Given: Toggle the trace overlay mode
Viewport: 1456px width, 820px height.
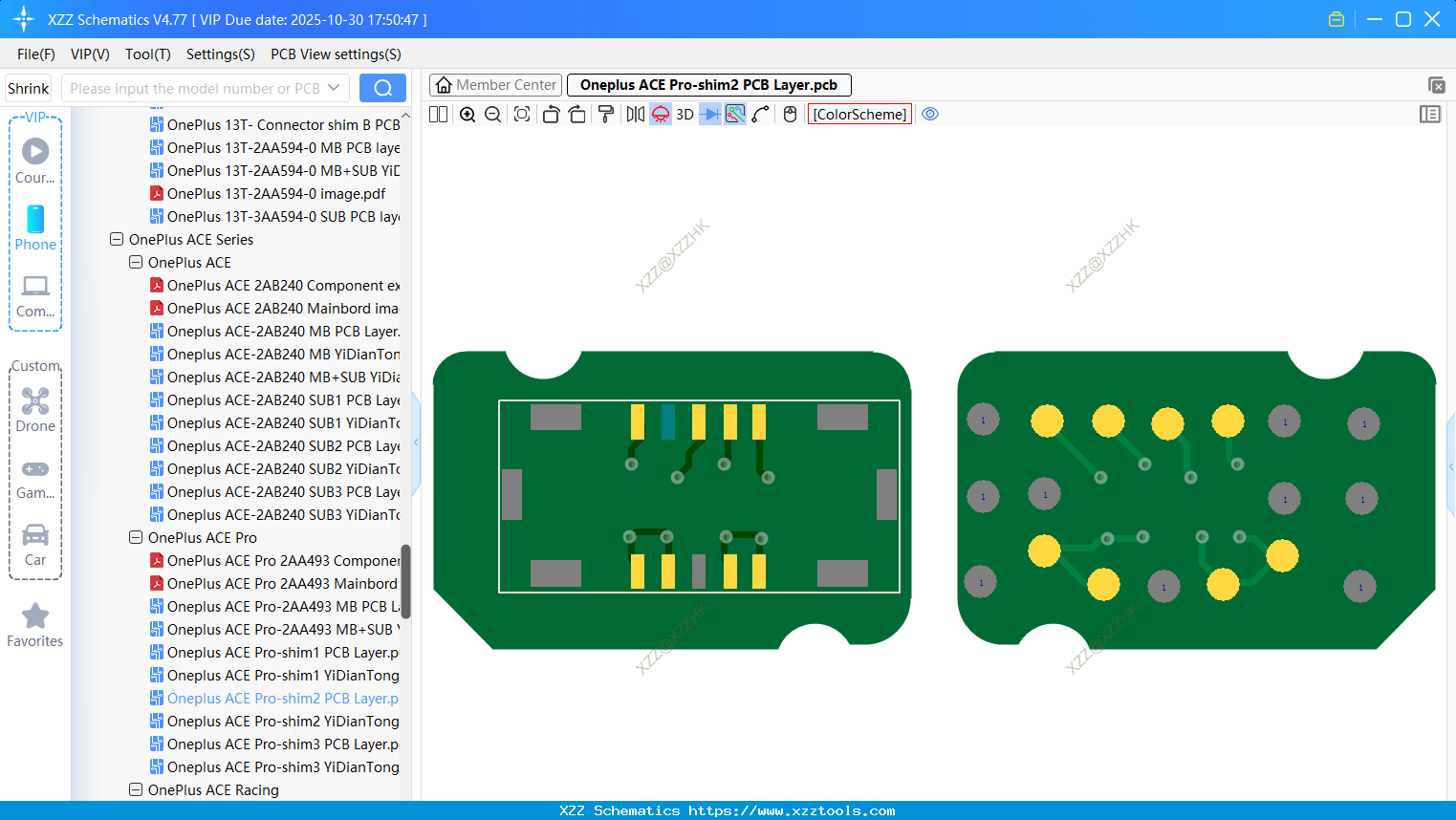Looking at the screenshot, I should (734, 114).
